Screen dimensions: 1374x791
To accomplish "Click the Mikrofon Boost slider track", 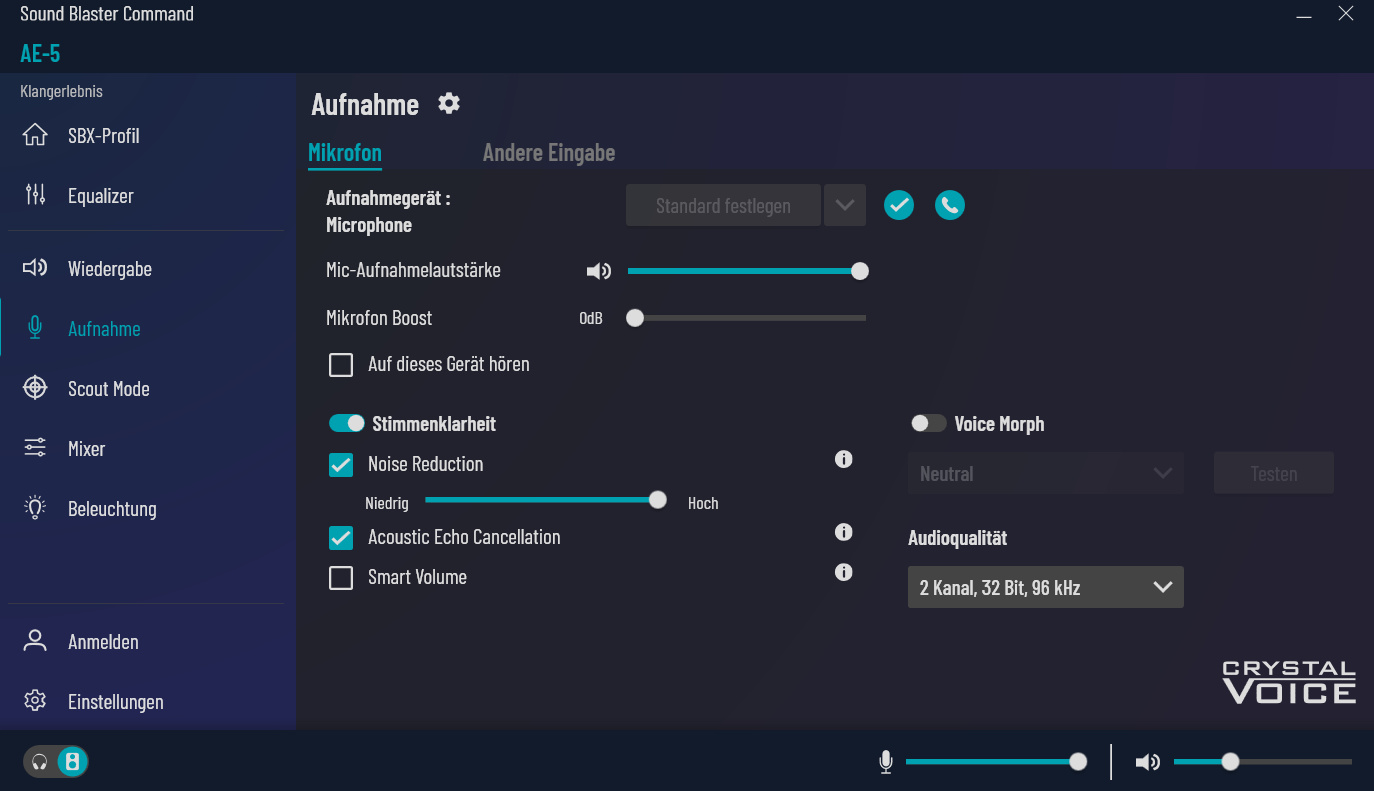I will tap(747, 318).
